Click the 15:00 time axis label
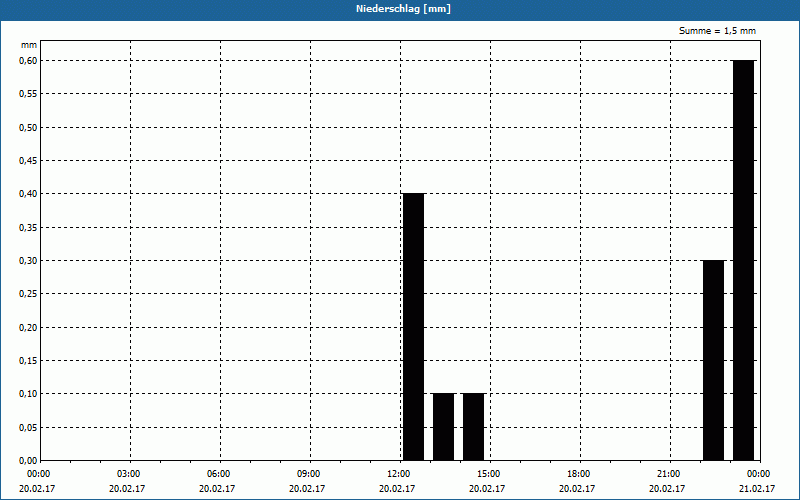800x500 pixels. pos(490,474)
